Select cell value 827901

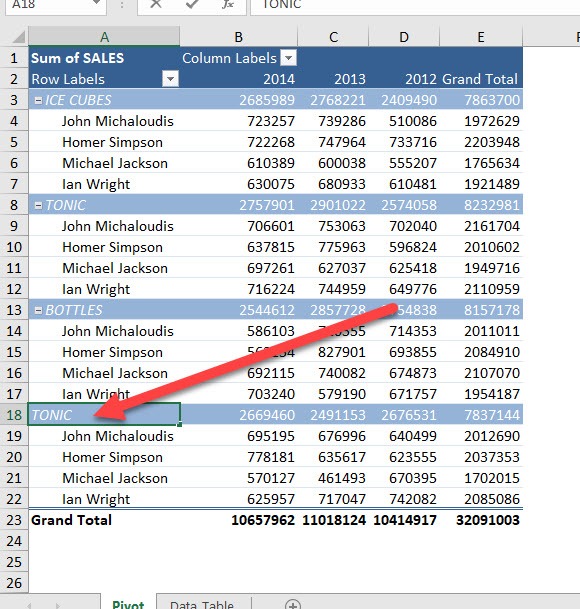[333, 352]
